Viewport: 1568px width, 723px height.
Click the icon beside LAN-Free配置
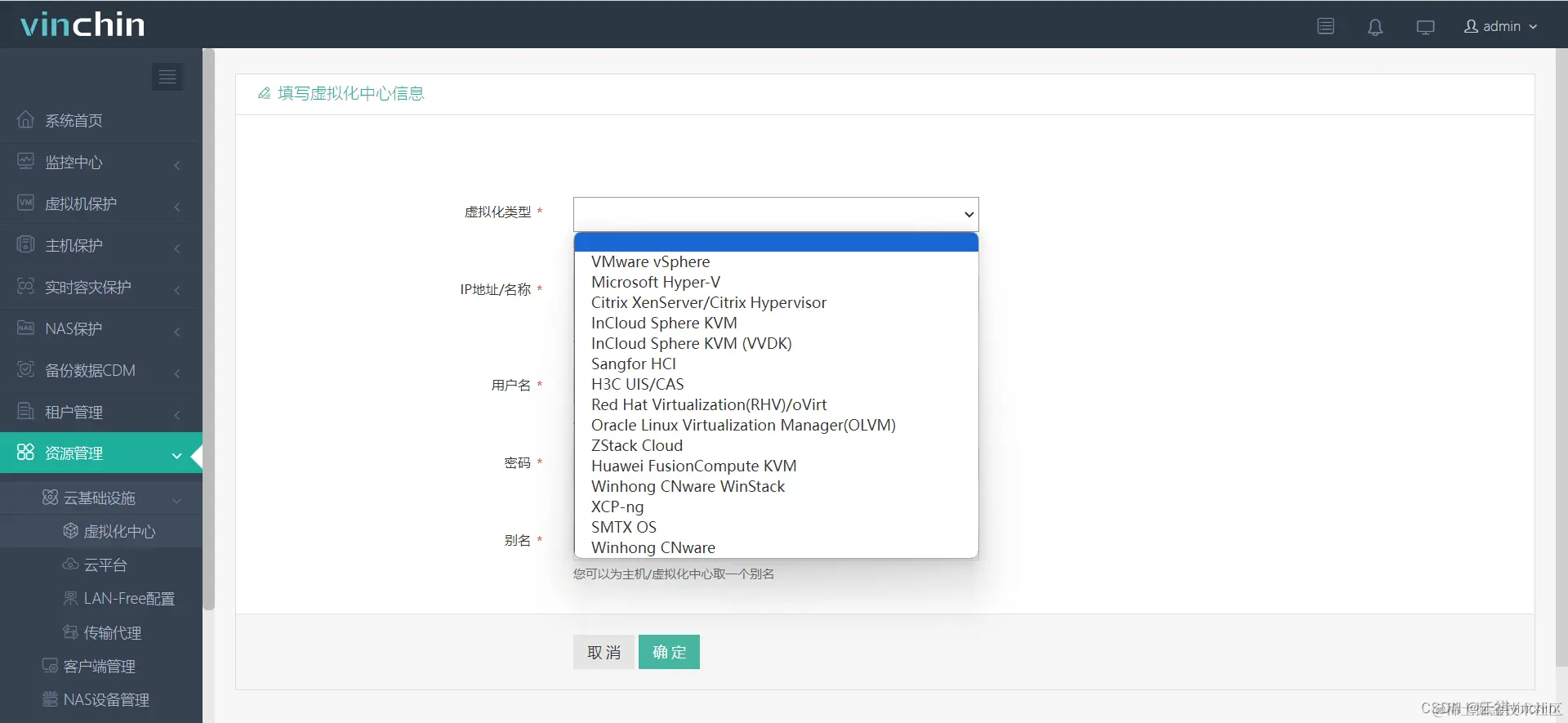point(70,598)
